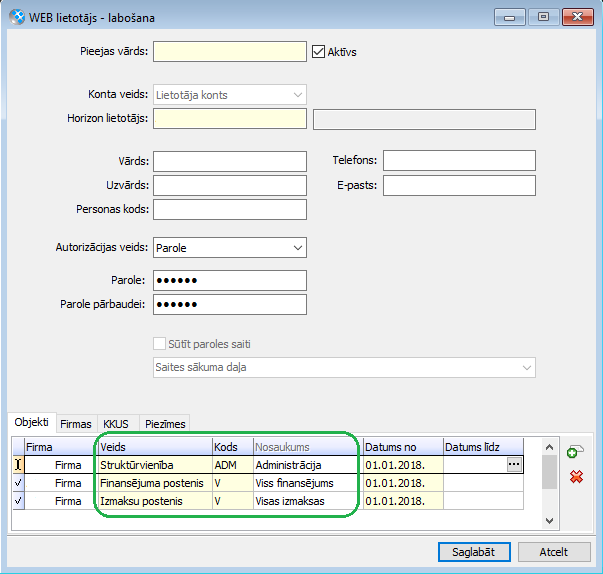Click into the E-pasts field

(x=459, y=185)
